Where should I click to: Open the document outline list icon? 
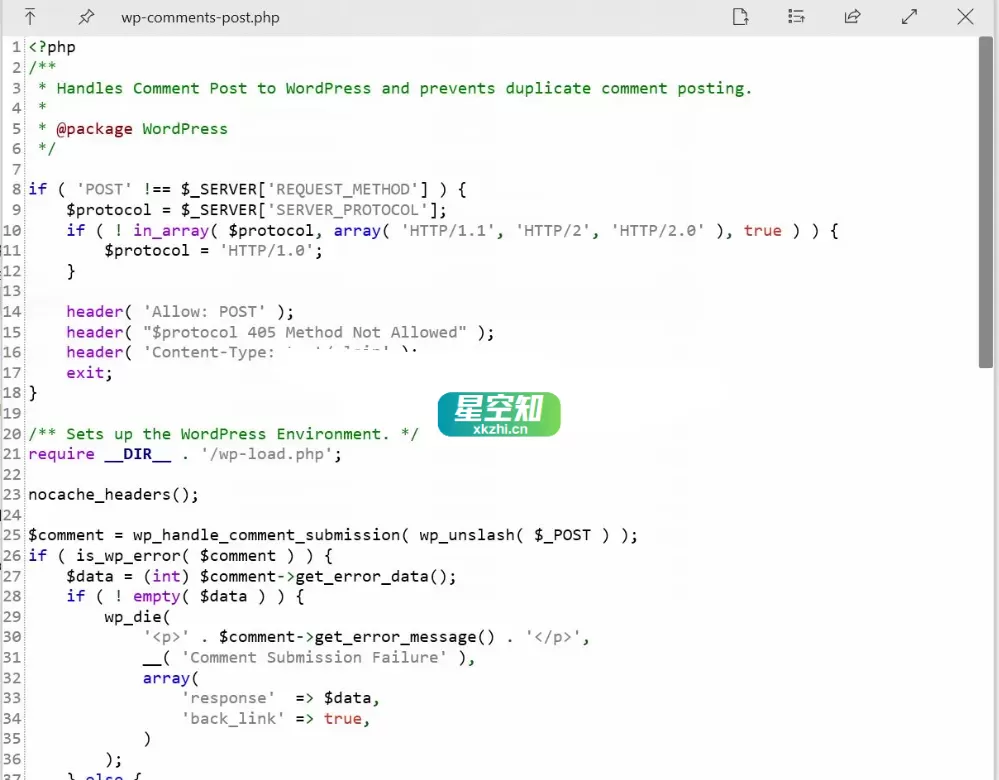[x=796, y=17]
